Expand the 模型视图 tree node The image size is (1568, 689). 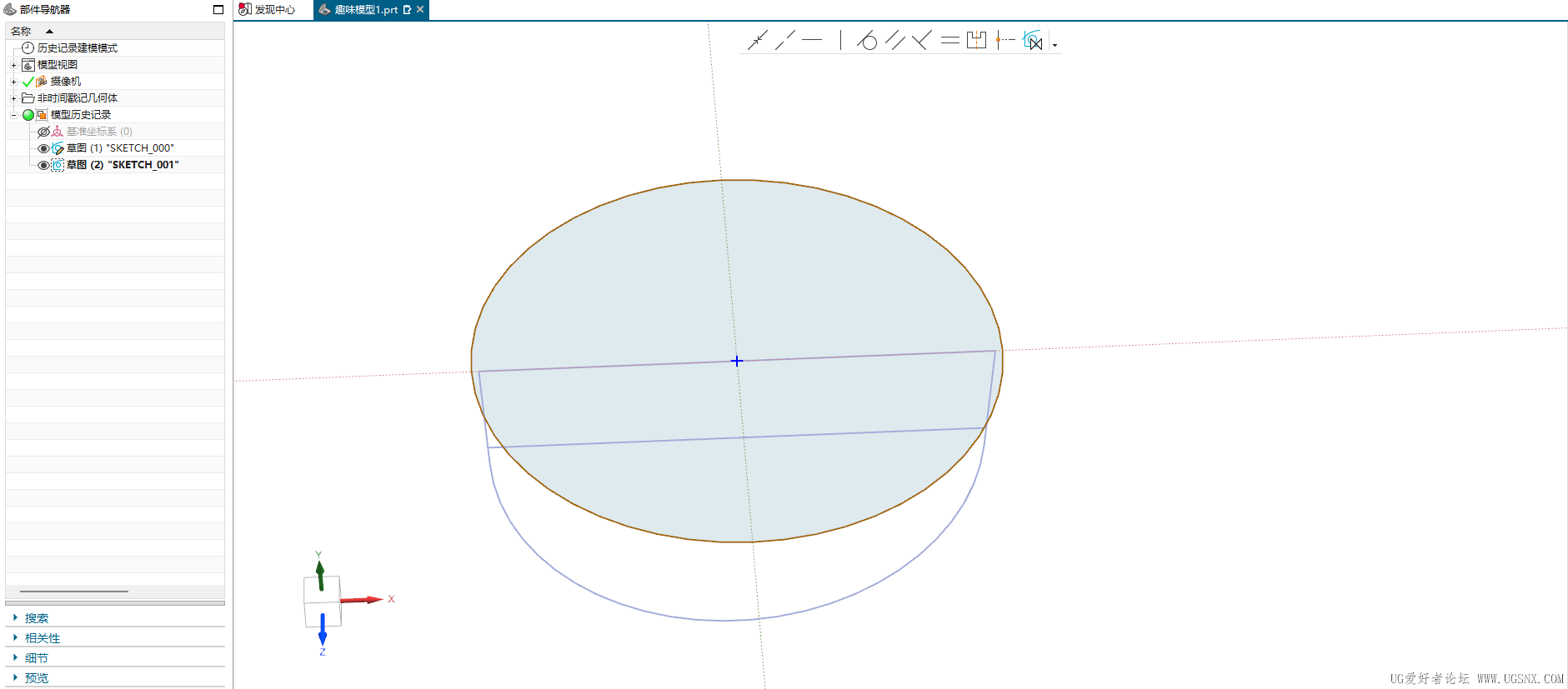13,65
